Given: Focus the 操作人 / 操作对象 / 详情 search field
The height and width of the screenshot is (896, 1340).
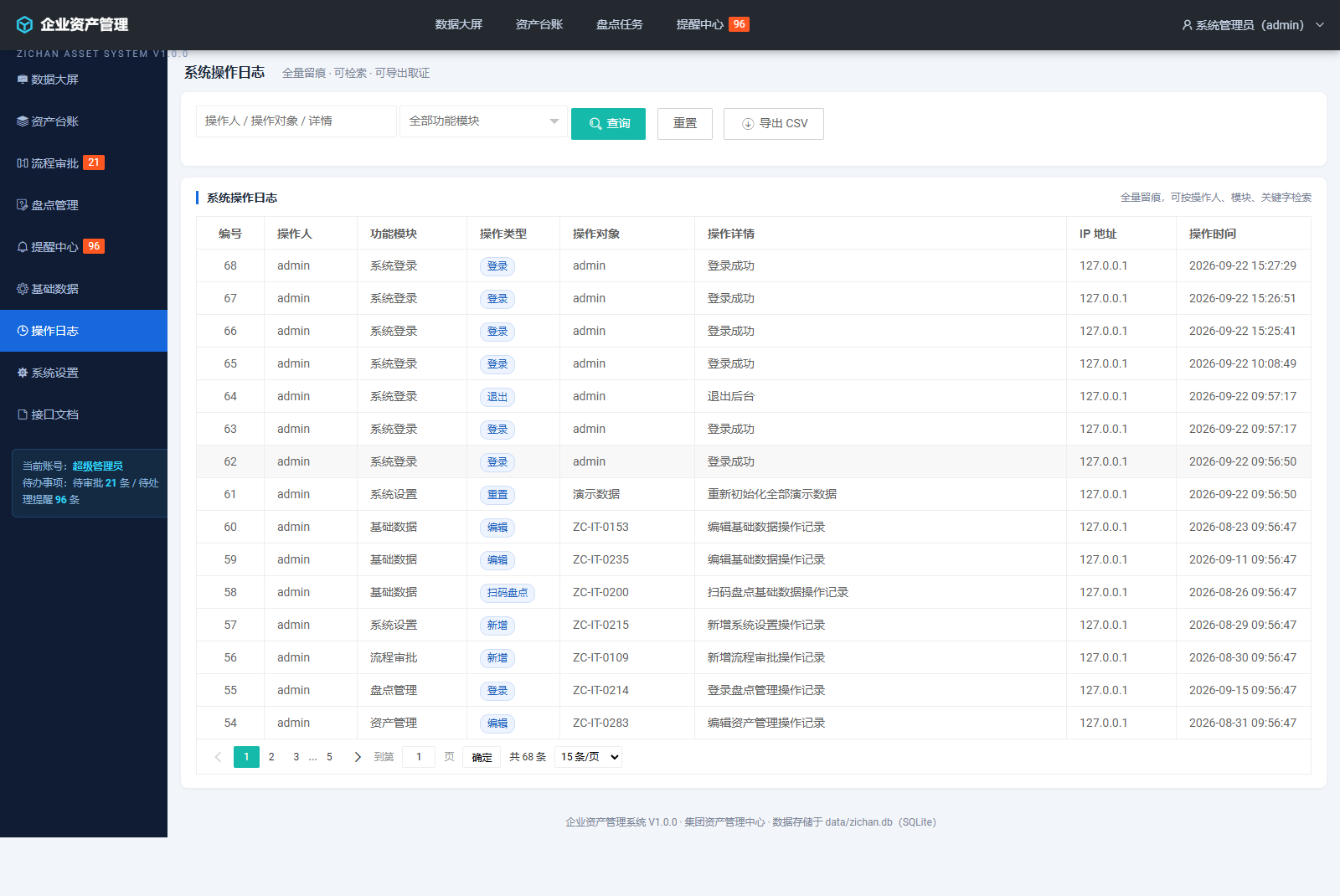Looking at the screenshot, I should click(296, 121).
